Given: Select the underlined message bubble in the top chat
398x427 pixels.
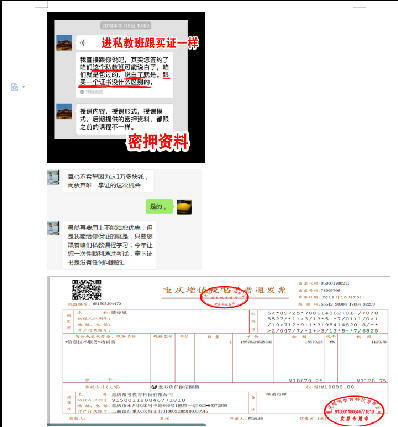Looking at the screenshot, I should pos(125,75).
